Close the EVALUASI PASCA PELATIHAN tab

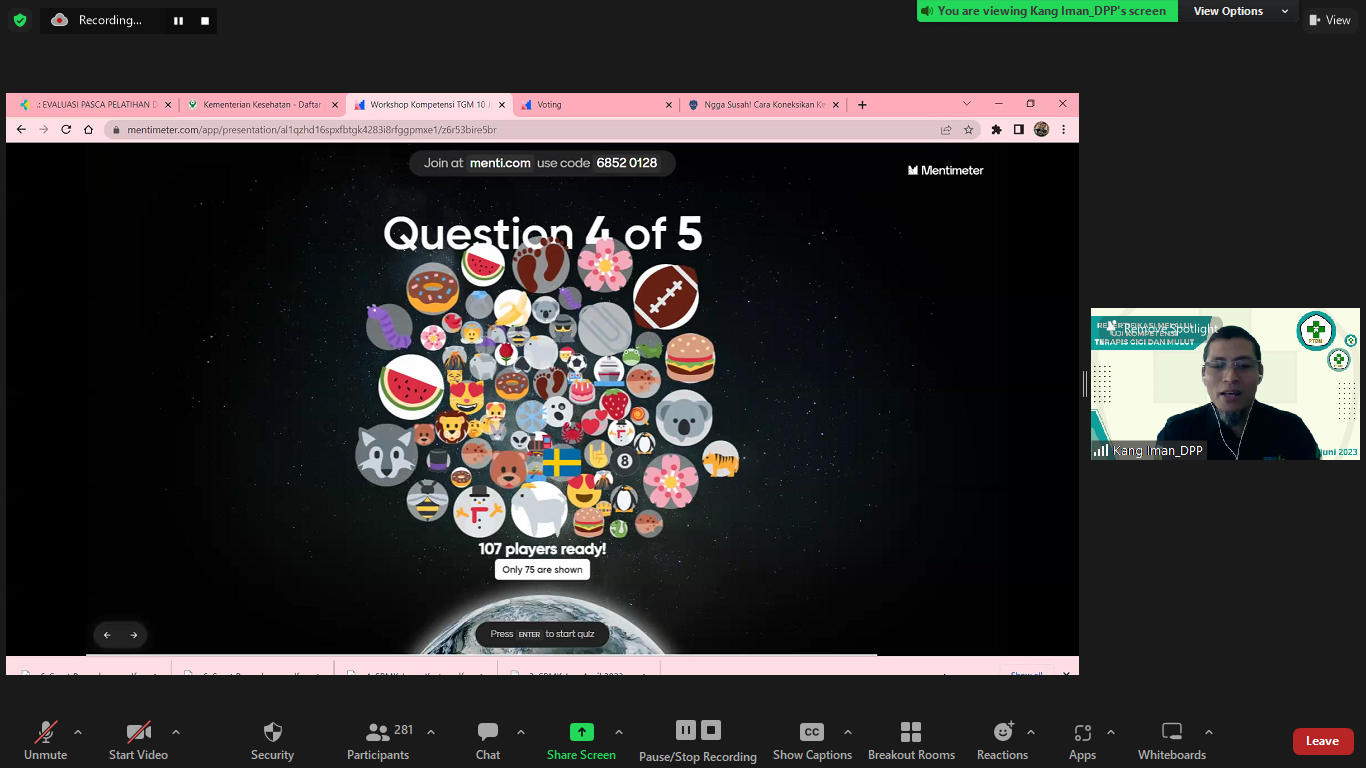pos(167,104)
